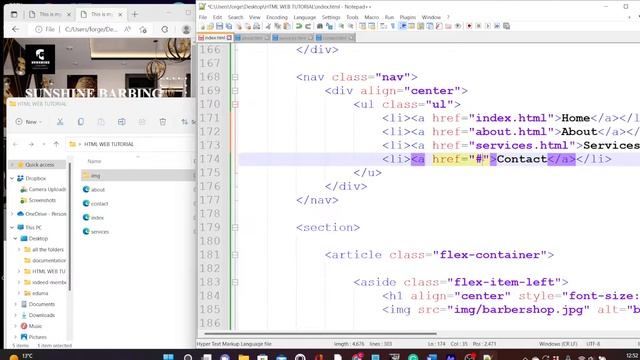
Task: Open Downloads in Explorer sidebar
Action: pyautogui.click(x=42, y=315)
